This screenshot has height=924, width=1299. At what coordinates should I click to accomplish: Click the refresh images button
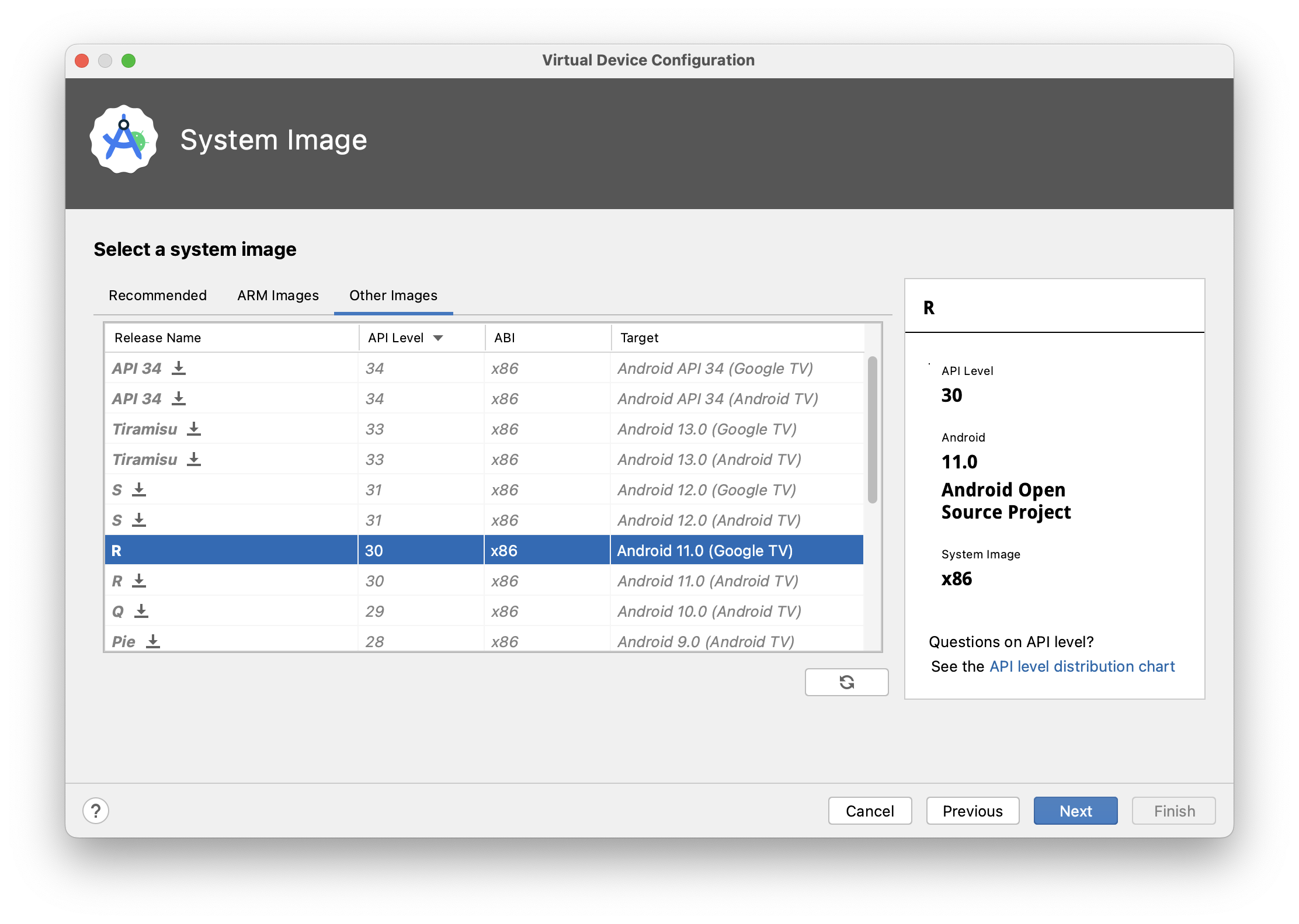[846, 682]
